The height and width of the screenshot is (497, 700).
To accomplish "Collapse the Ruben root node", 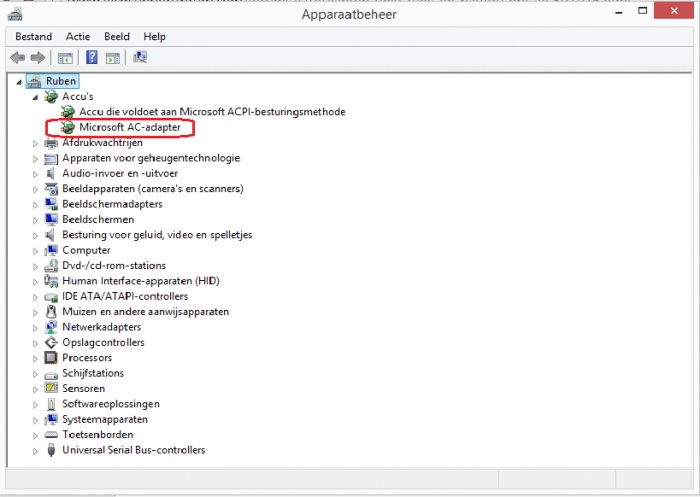I will point(19,82).
